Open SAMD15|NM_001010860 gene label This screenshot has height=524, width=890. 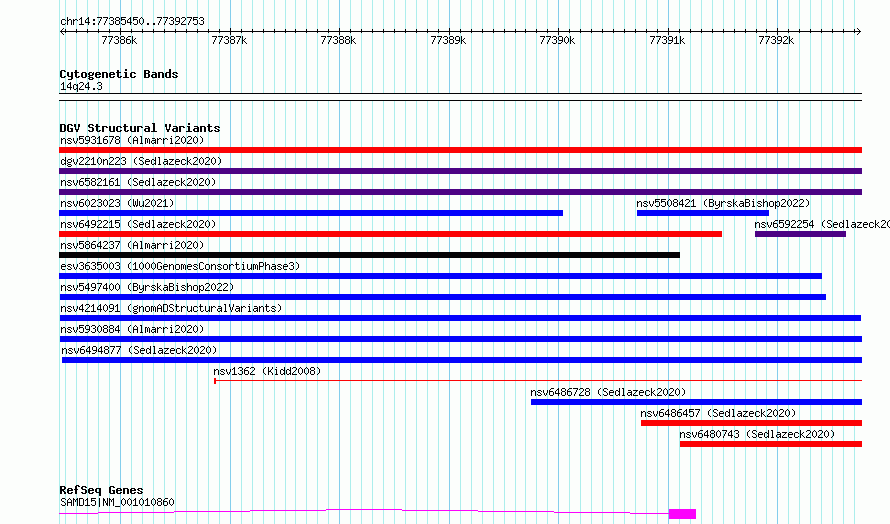[117, 502]
